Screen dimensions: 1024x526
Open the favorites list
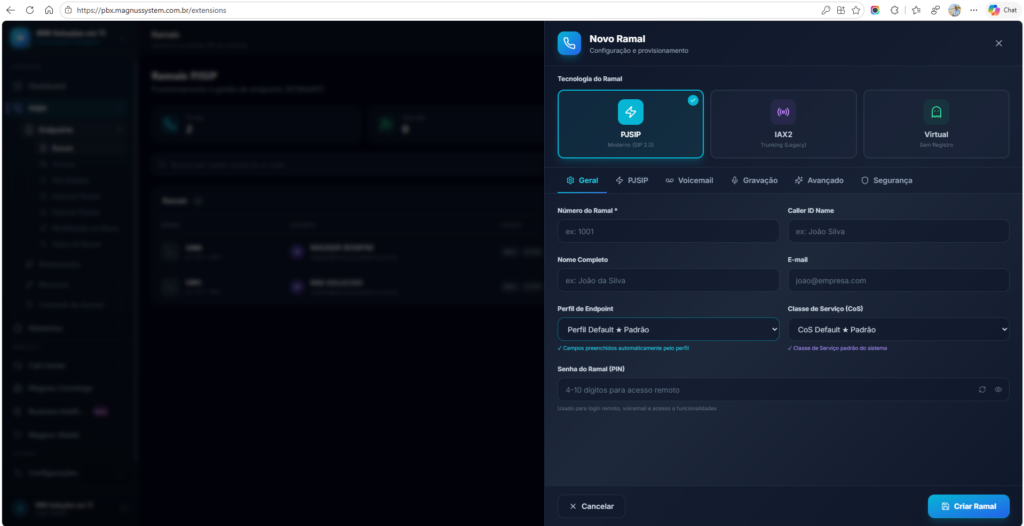pyautogui.click(x=916, y=10)
